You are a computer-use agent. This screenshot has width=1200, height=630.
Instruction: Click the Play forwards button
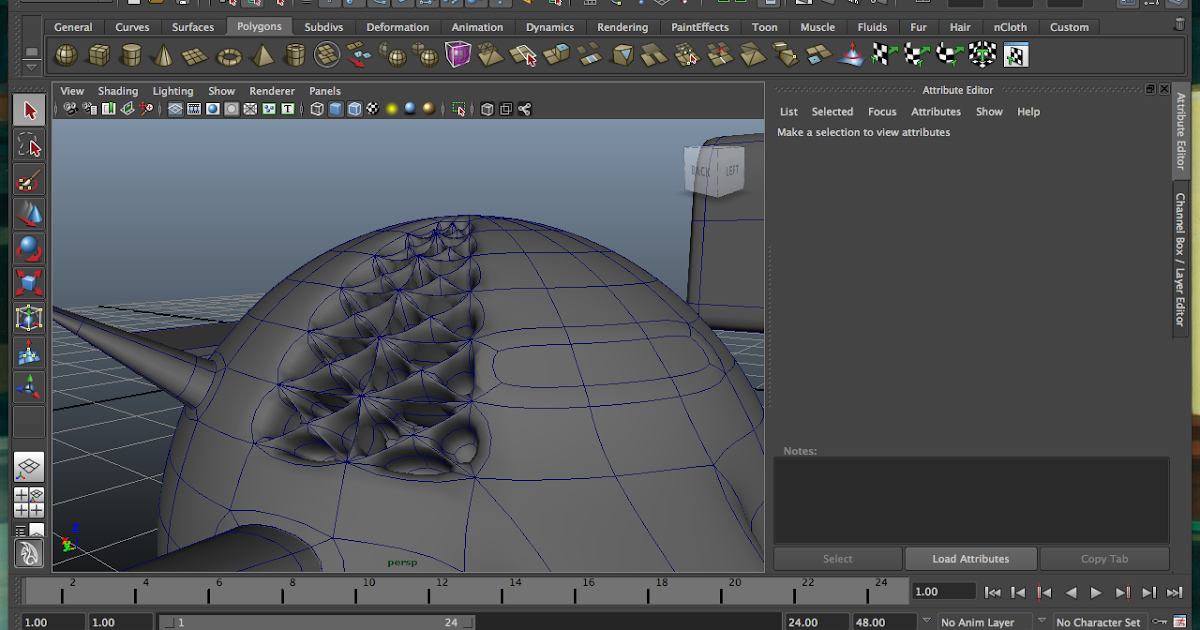(1096, 592)
